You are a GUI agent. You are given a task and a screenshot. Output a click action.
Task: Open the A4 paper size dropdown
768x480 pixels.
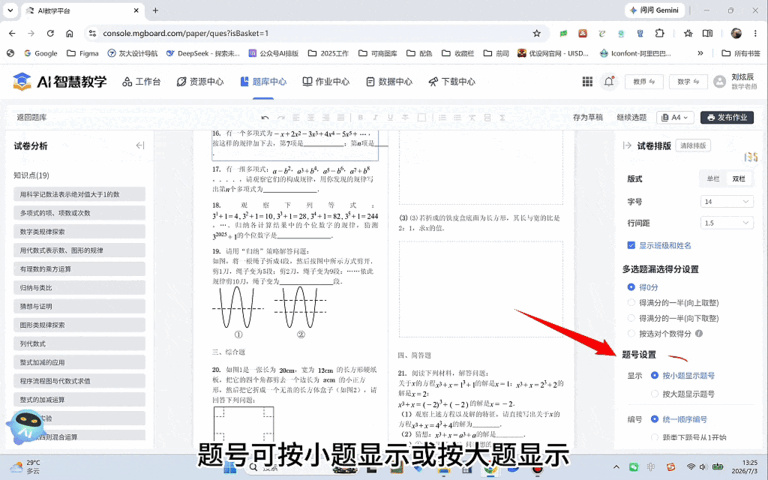click(675, 118)
